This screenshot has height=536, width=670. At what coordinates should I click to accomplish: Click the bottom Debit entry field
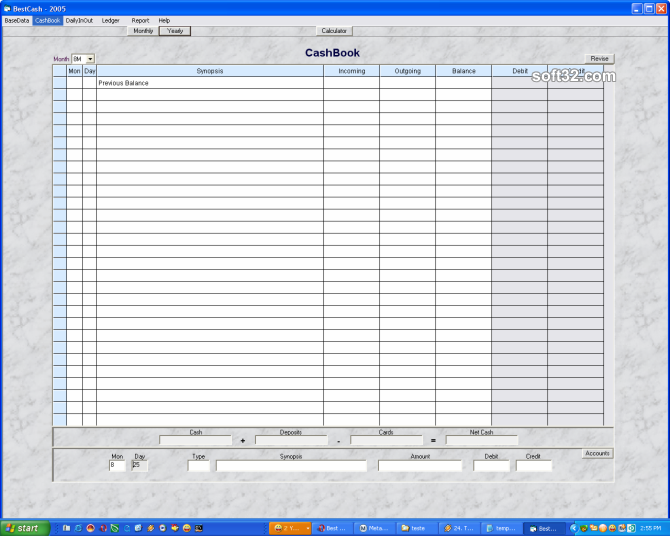491,466
